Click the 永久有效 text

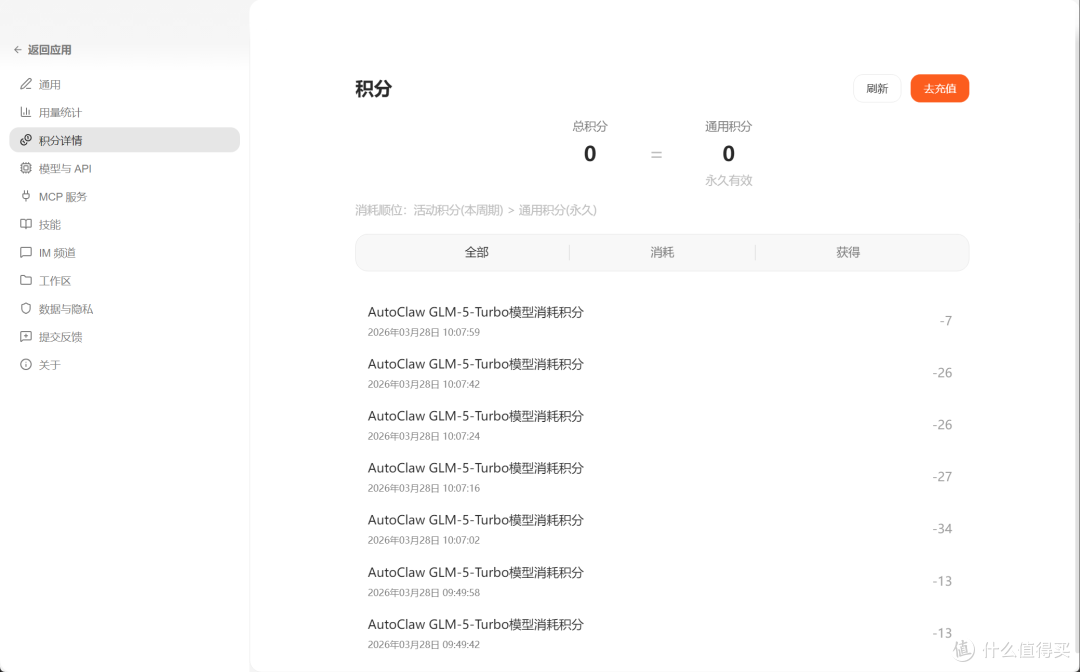(728, 180)
